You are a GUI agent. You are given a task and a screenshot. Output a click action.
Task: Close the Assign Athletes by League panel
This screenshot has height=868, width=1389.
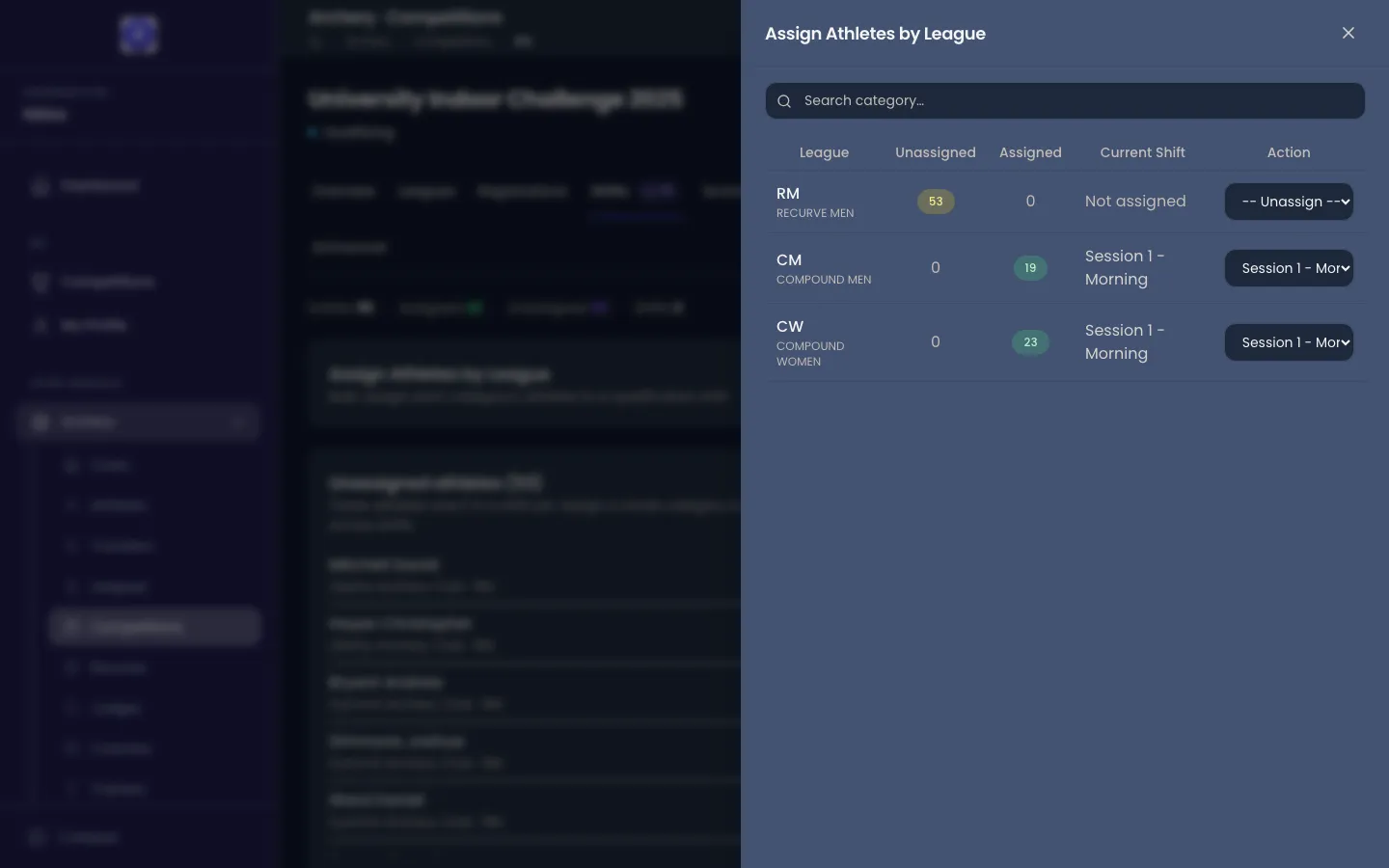(1348, 34)
